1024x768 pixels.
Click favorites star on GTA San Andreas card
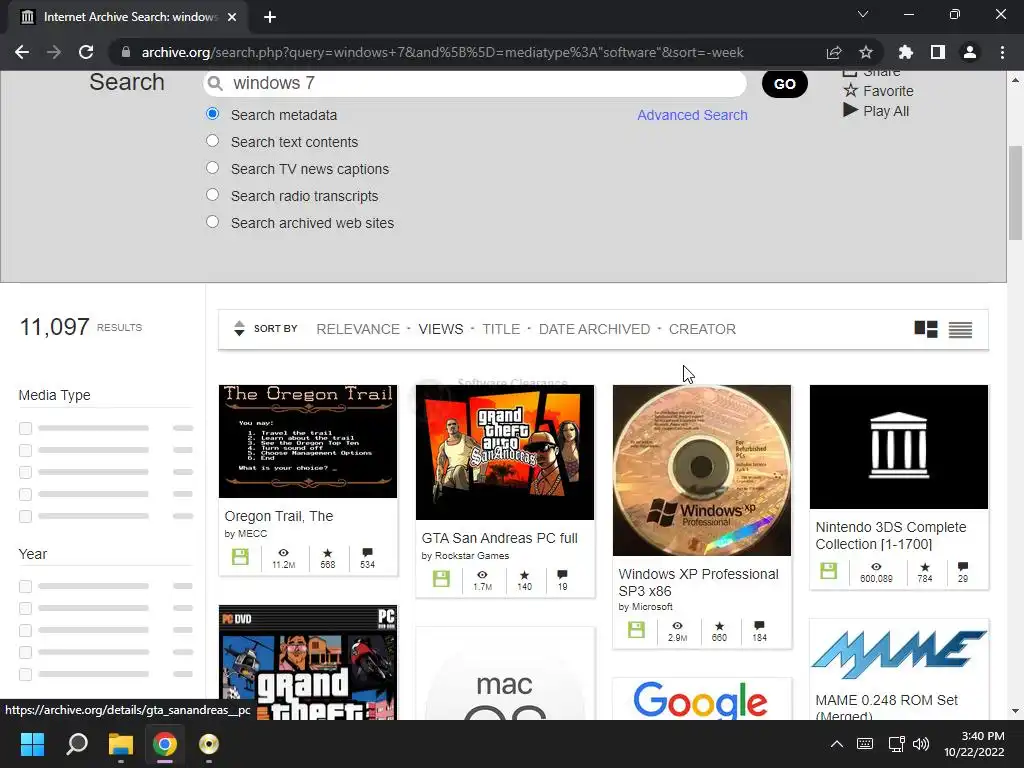(524, 575)
